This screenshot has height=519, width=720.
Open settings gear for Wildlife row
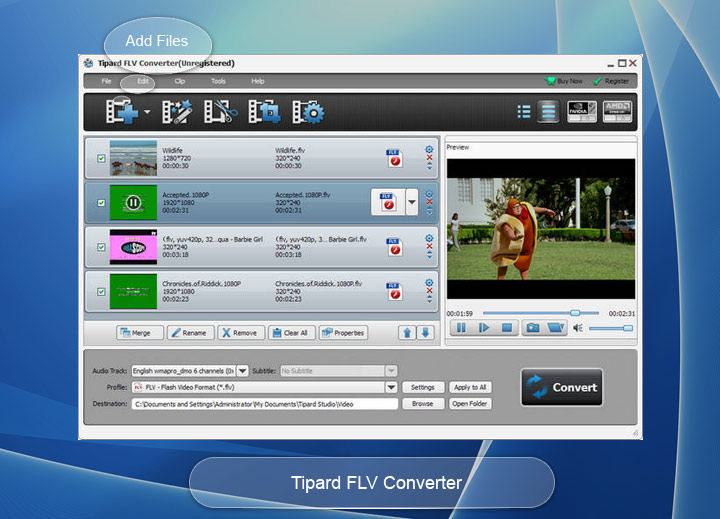[429, 149]
